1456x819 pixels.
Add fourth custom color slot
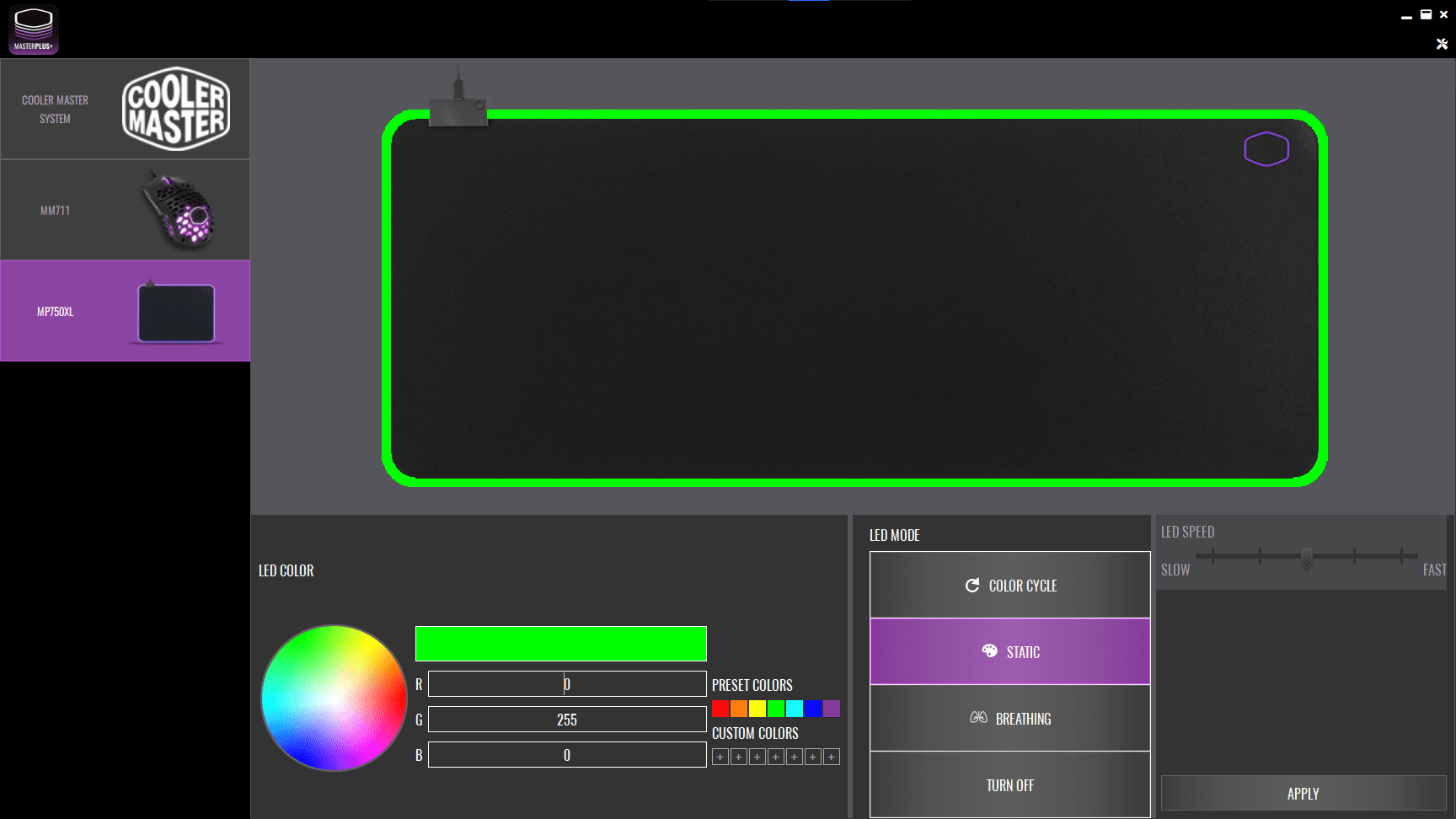776,757
